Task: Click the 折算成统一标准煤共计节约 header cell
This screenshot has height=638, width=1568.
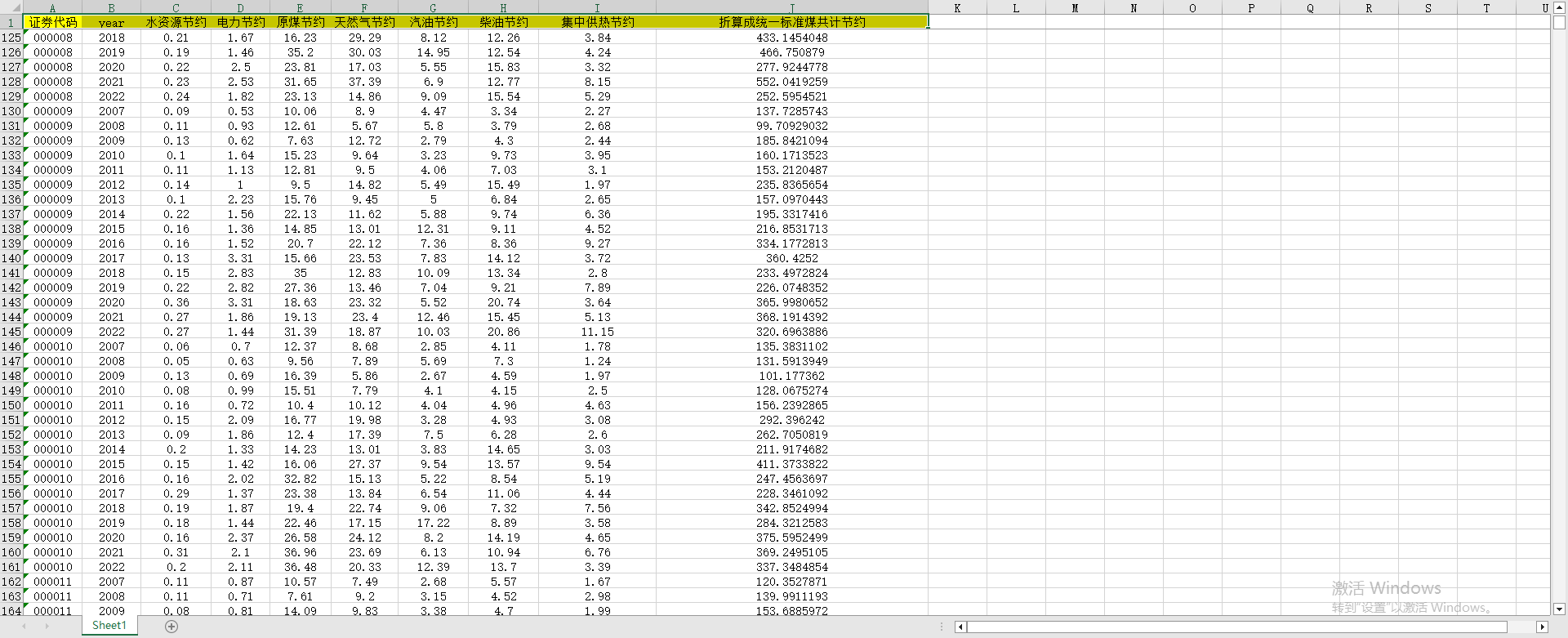Action: coord(791,22)
